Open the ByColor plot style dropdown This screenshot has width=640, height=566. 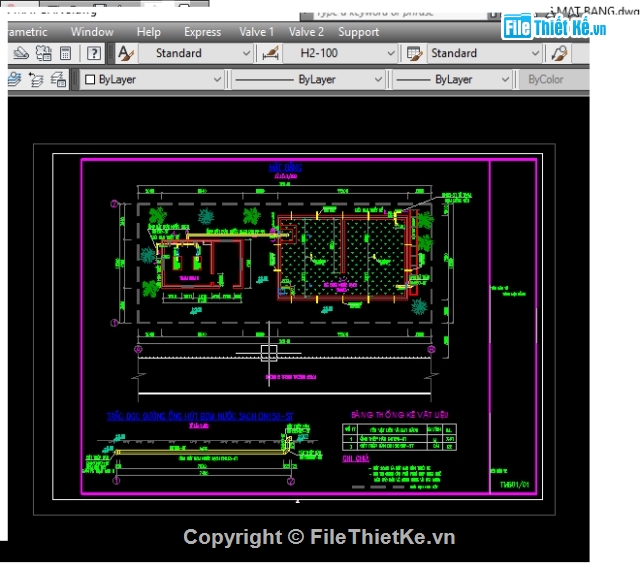(553, 79)
